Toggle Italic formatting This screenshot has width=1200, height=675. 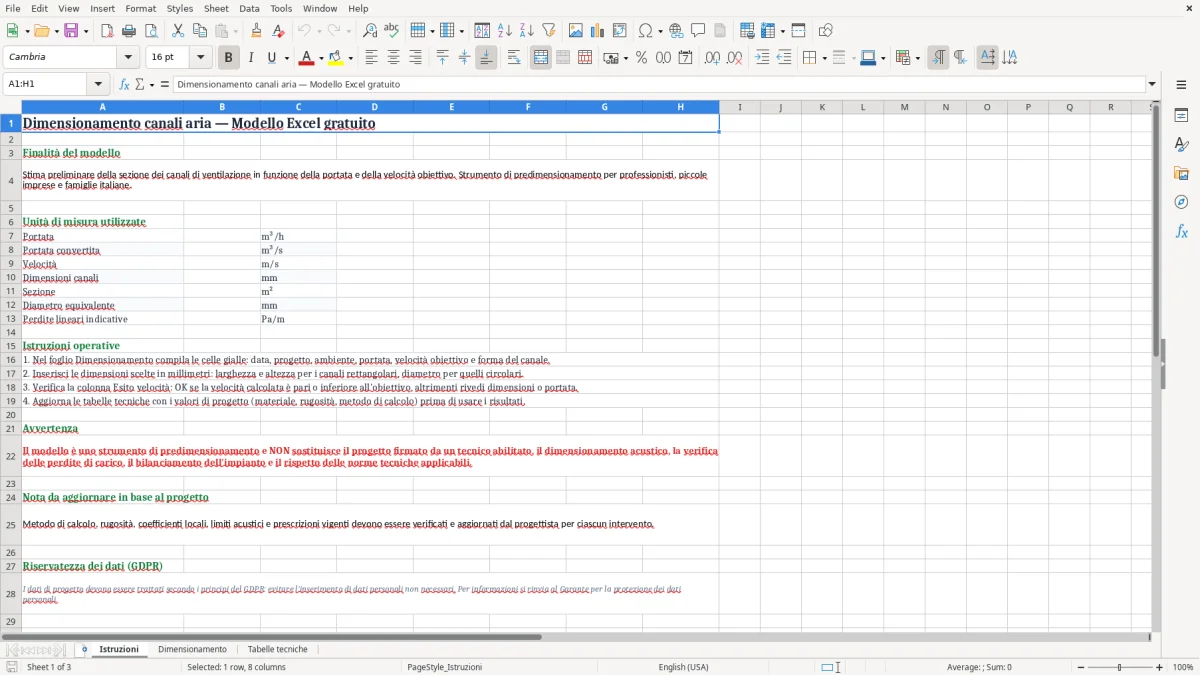[x=250, y=58]
